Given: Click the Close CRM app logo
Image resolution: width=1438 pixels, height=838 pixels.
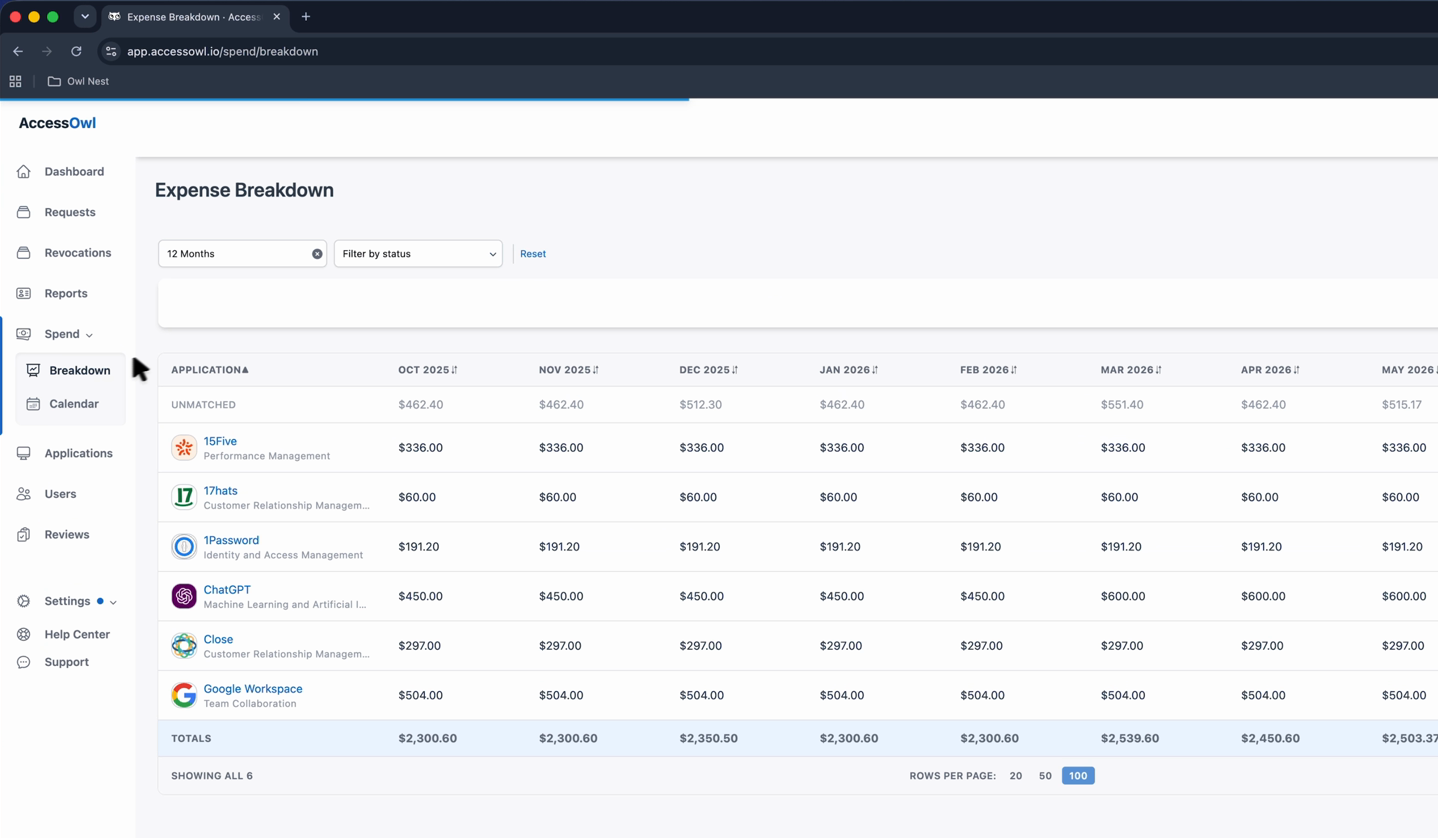Looking at the screenshot, I should pyautogui.click(x=184, y=646).
